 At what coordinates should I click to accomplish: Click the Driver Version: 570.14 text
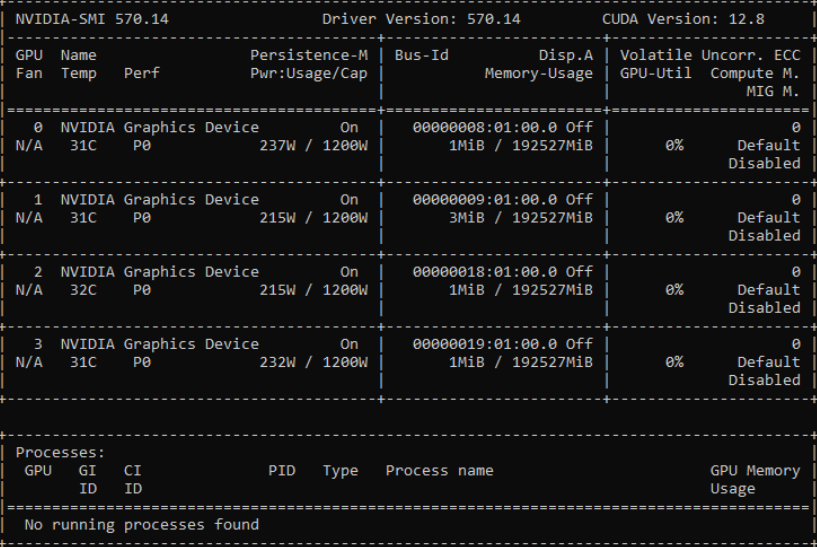pyautogui.click(x=421, y=19)
